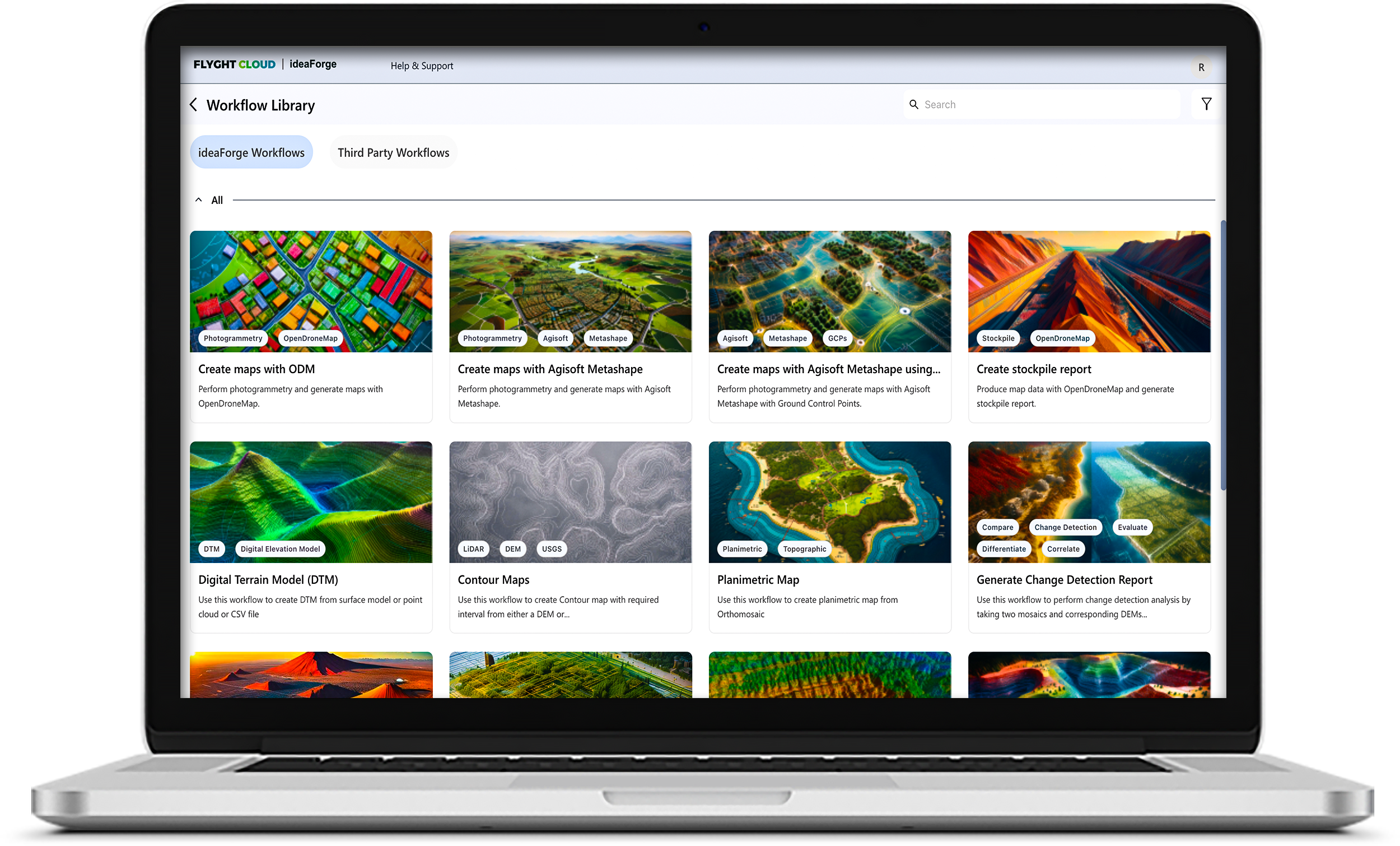1400x846 pixels.
Task: Click the vertical scrollbar on right
Action: (x=1222, y=355)
